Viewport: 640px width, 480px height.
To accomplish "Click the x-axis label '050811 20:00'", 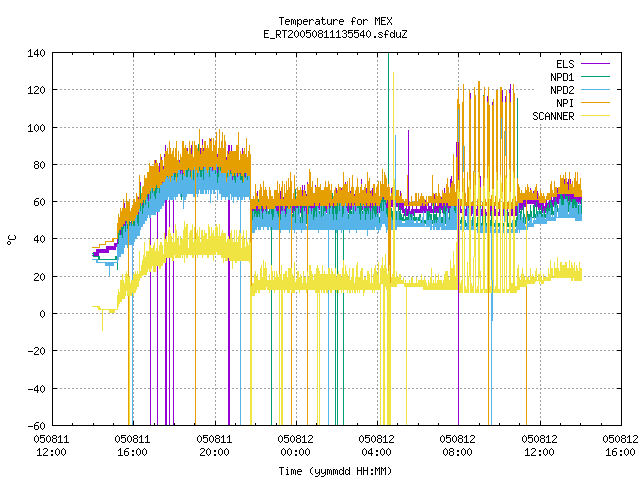I will tap(214, 446).
